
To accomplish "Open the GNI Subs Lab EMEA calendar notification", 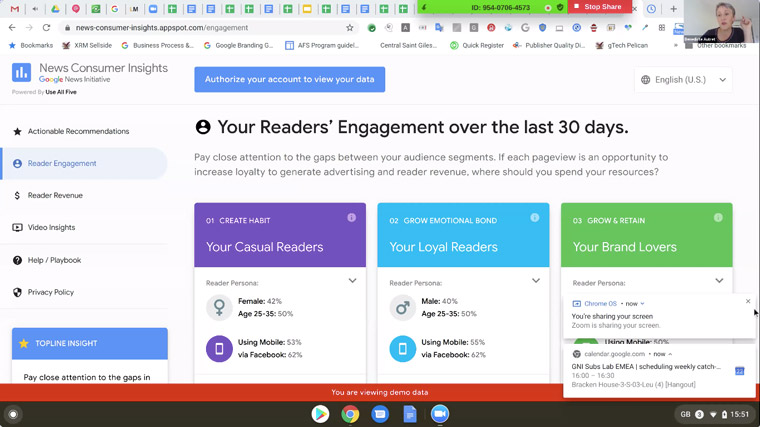I will 659,371.
